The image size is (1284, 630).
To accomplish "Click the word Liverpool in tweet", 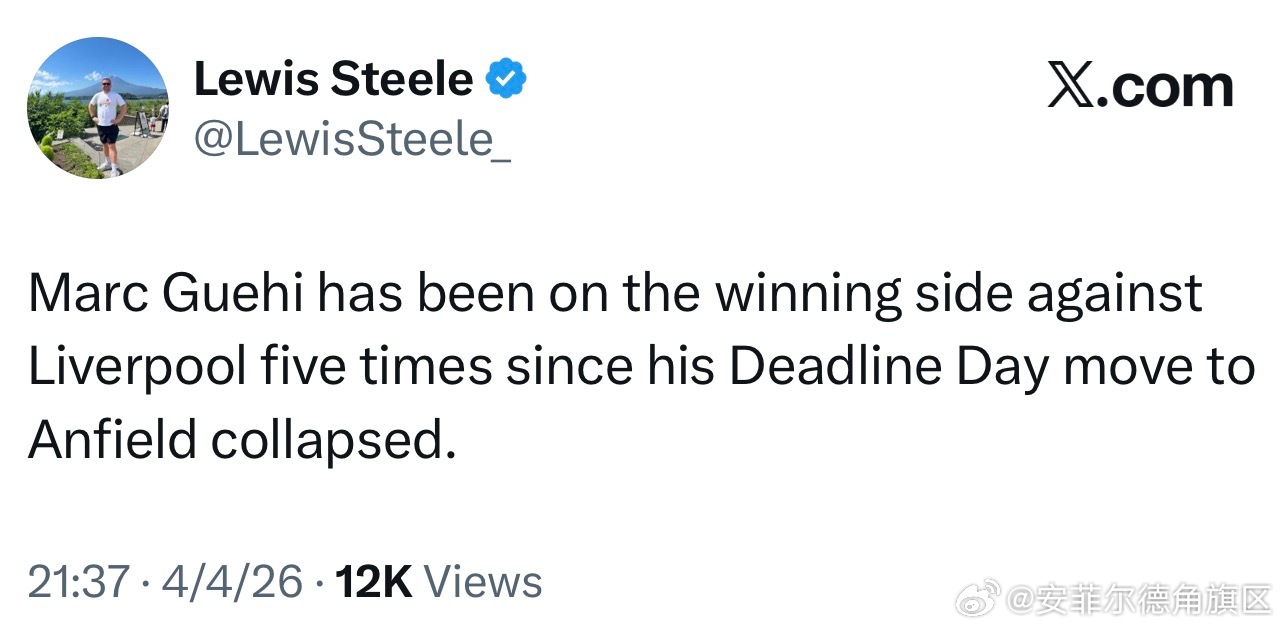I will [x=137, y=368].
